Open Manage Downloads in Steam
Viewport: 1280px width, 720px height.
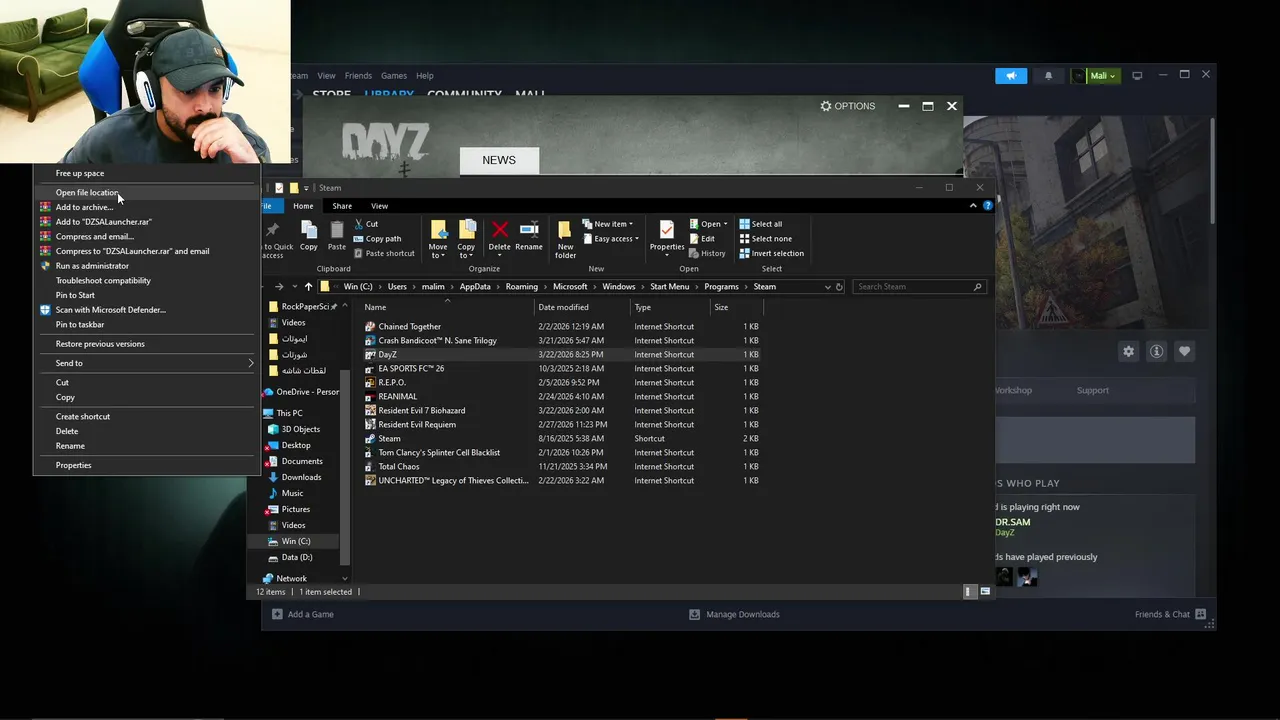point(735,614)
